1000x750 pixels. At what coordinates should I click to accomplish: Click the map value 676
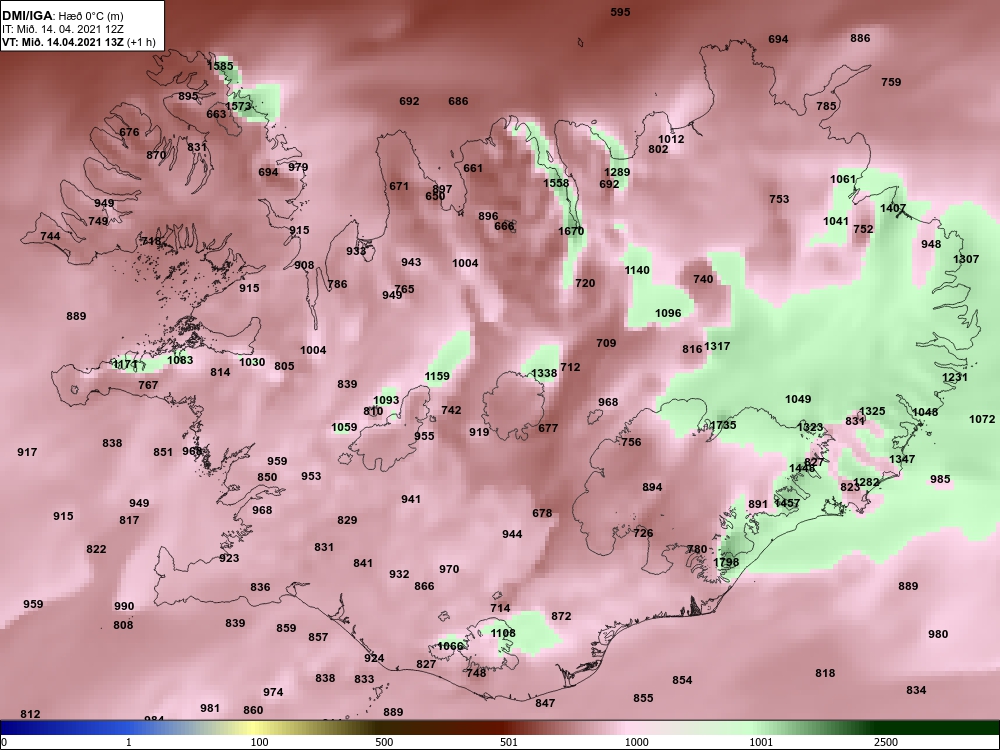point(129,133)
